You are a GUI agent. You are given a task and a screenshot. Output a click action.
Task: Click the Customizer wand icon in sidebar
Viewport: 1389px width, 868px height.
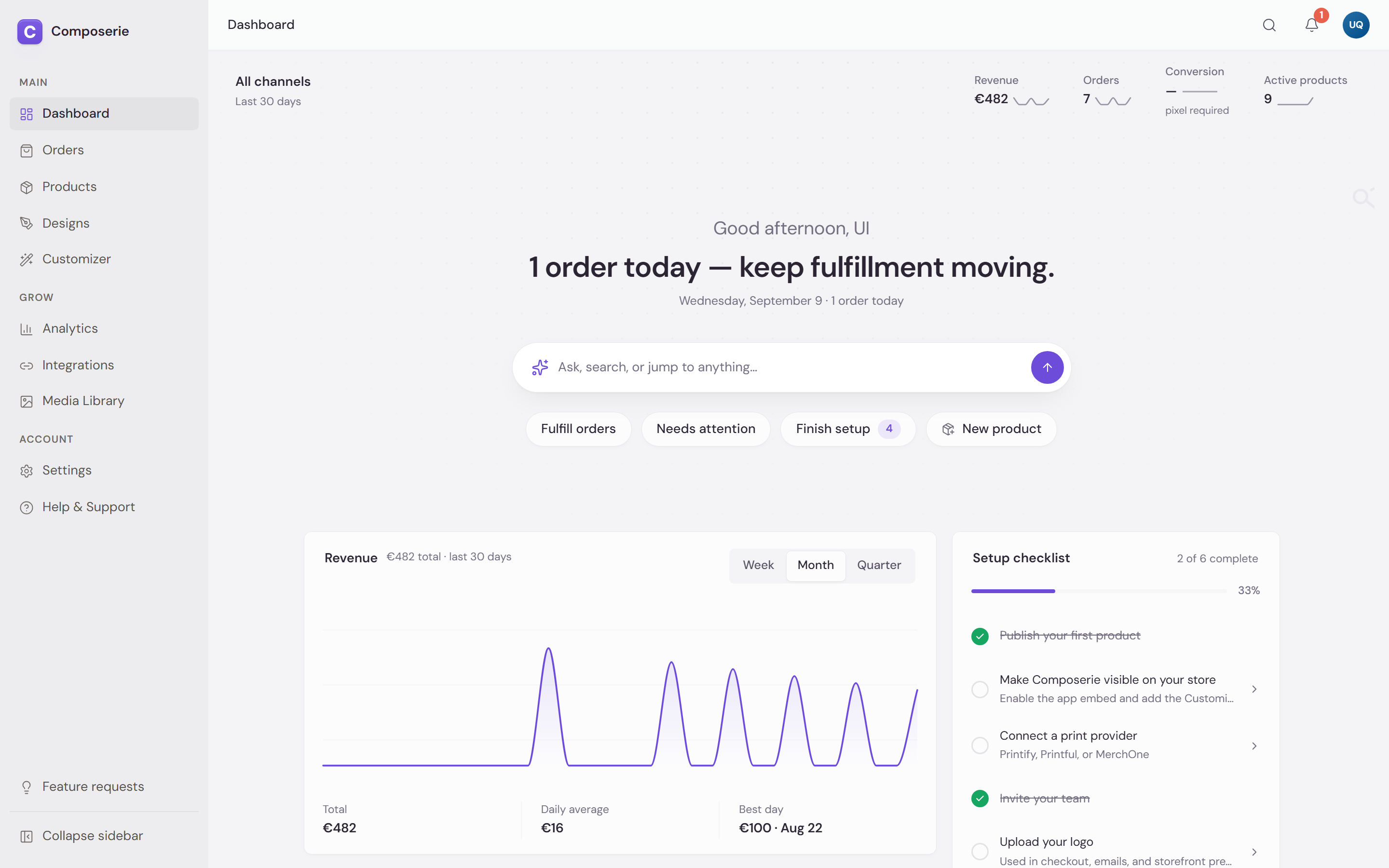[27, 259]
